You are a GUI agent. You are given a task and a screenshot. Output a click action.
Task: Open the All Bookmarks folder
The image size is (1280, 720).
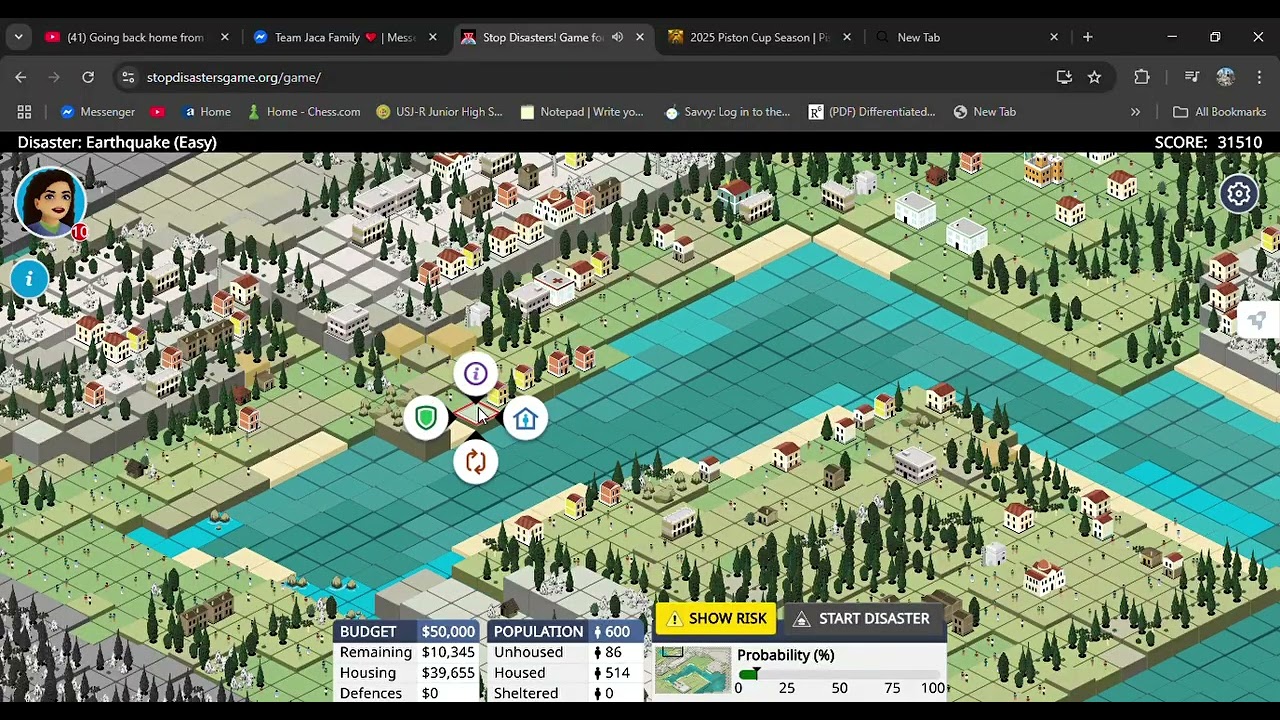coord(1219,112)
